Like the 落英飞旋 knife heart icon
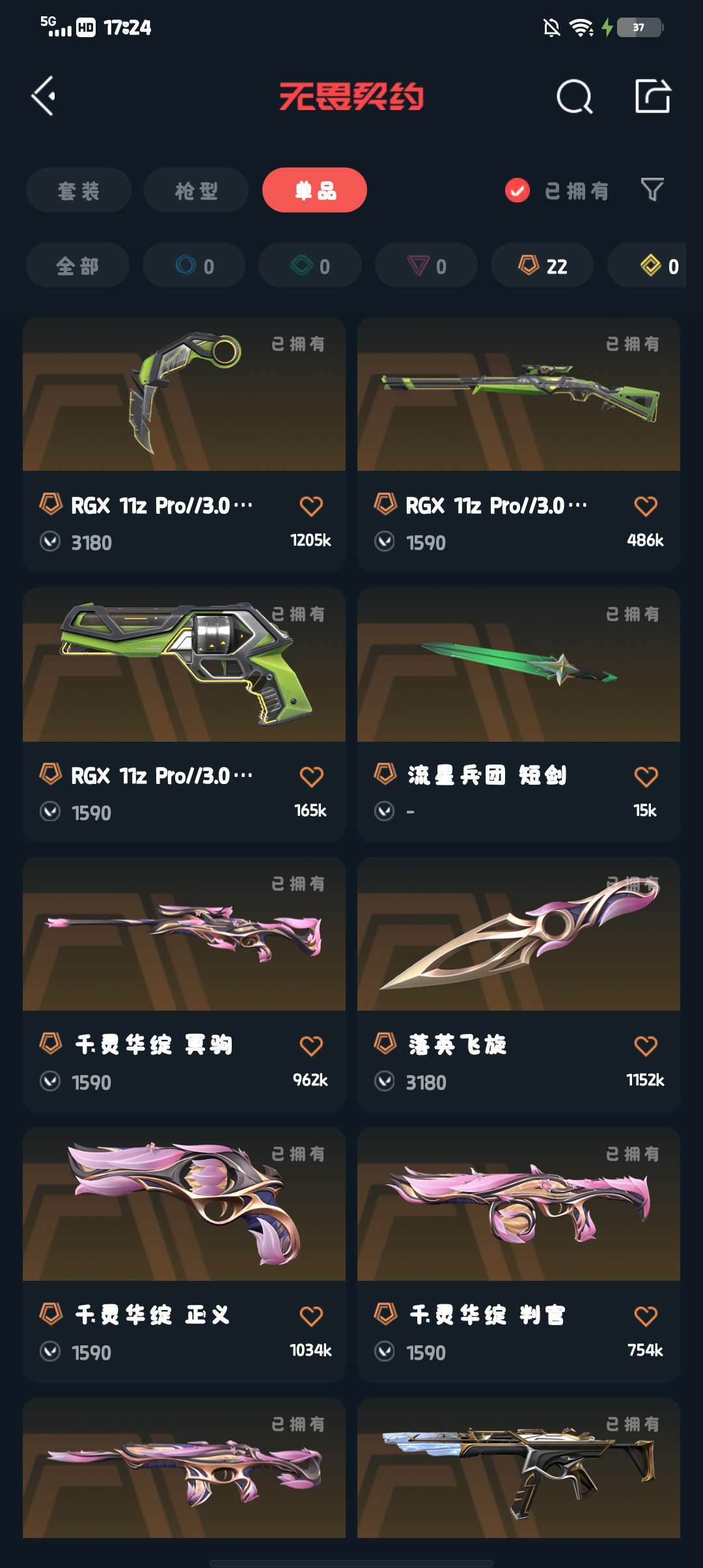 click(646, 1046)
